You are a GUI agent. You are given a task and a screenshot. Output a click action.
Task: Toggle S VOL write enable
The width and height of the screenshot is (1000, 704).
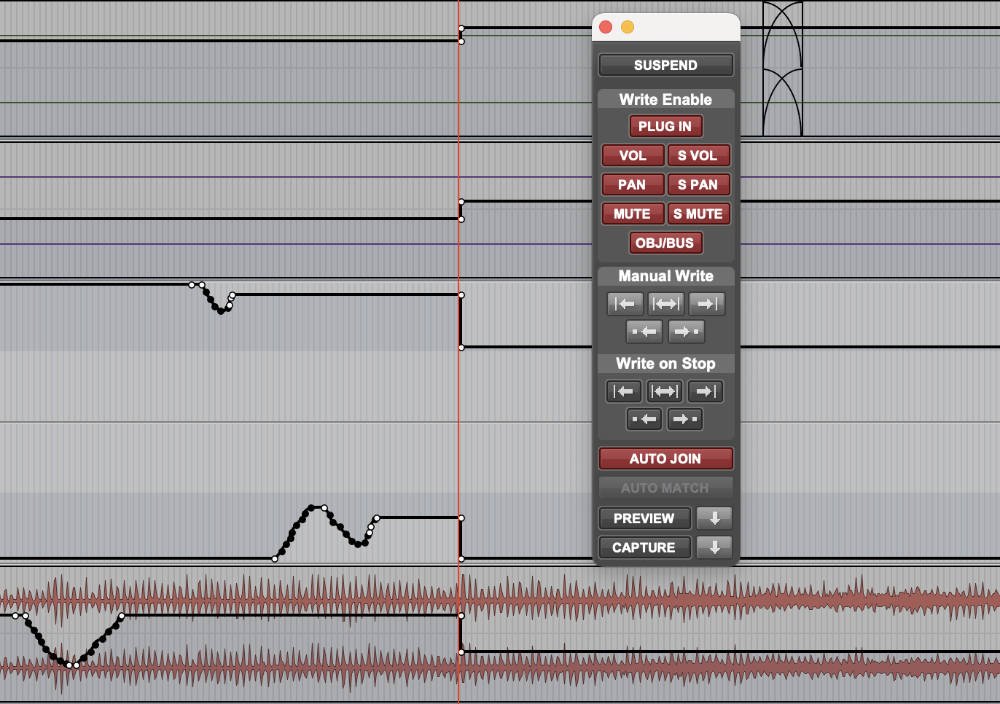click(698, 156)
